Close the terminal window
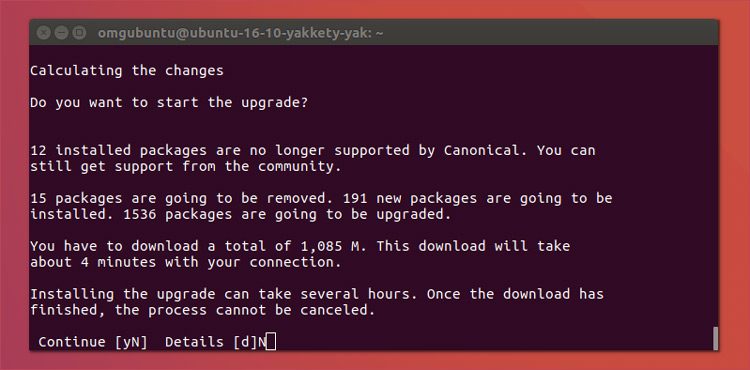 [x=44, y=33]
